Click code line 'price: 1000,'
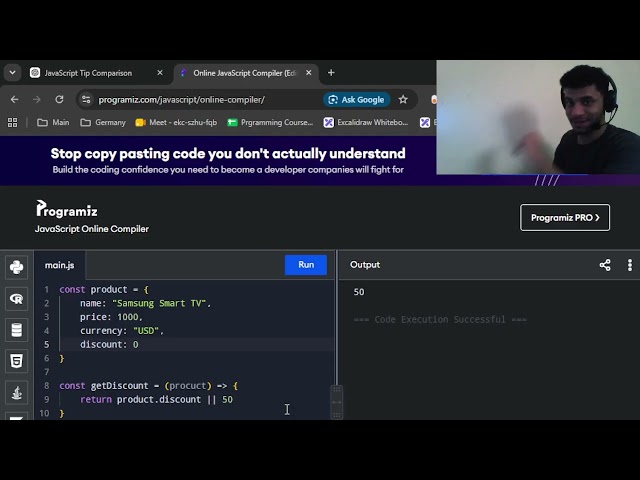Viewport: 640px width, 480px height. pyautogui.click(x=111, y=317)
